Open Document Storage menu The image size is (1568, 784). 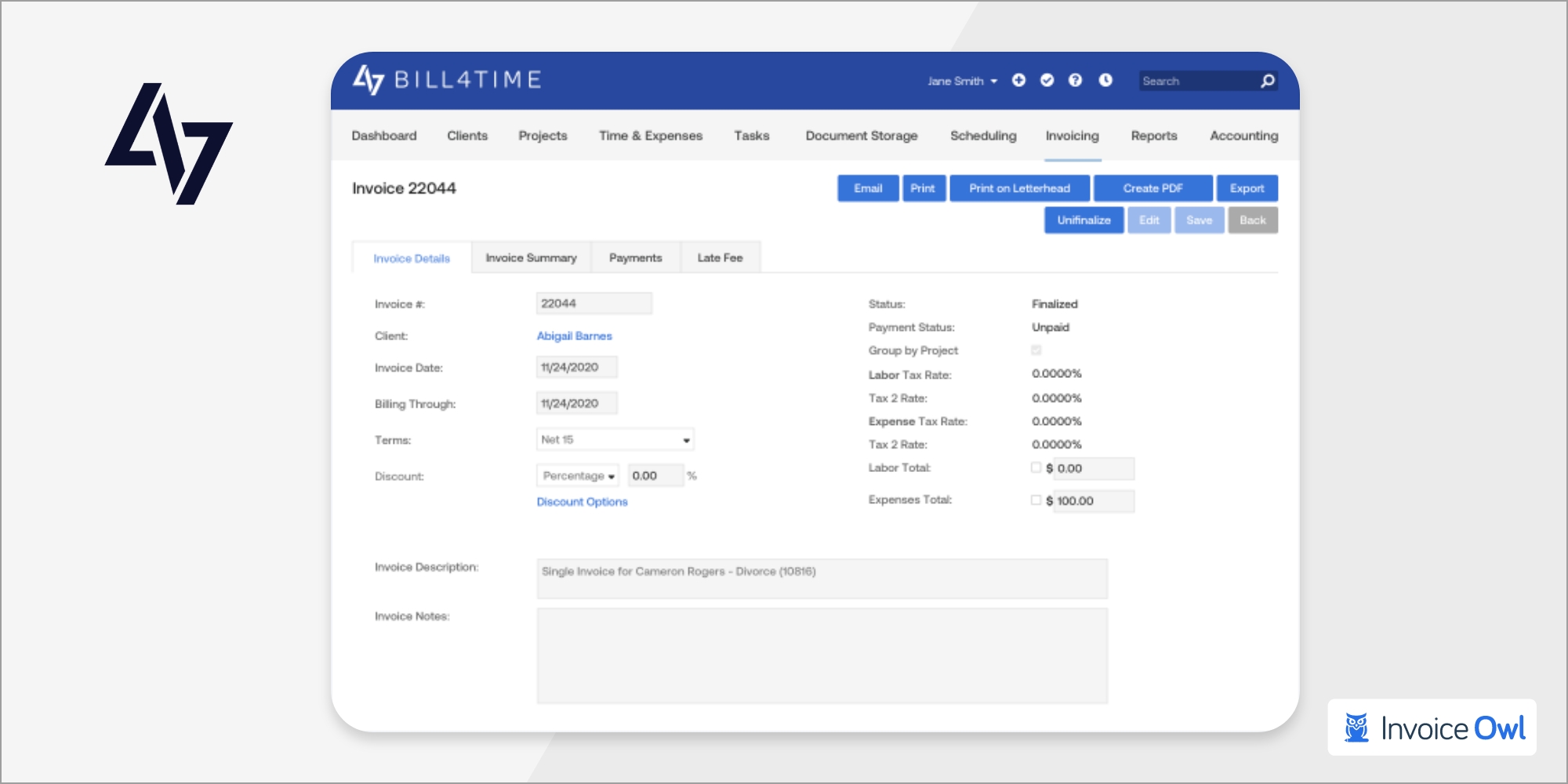(862, 136)
